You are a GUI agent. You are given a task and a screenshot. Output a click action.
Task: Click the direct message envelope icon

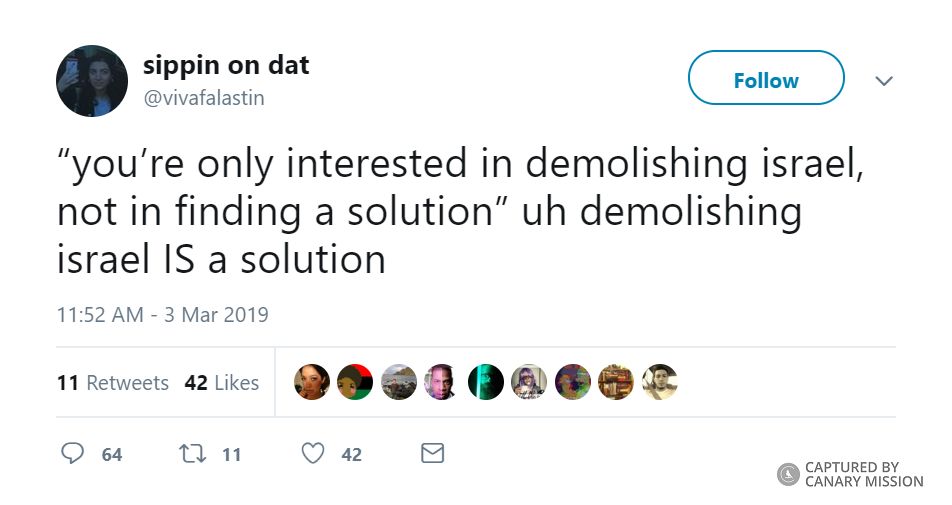[x=432, y=454]
